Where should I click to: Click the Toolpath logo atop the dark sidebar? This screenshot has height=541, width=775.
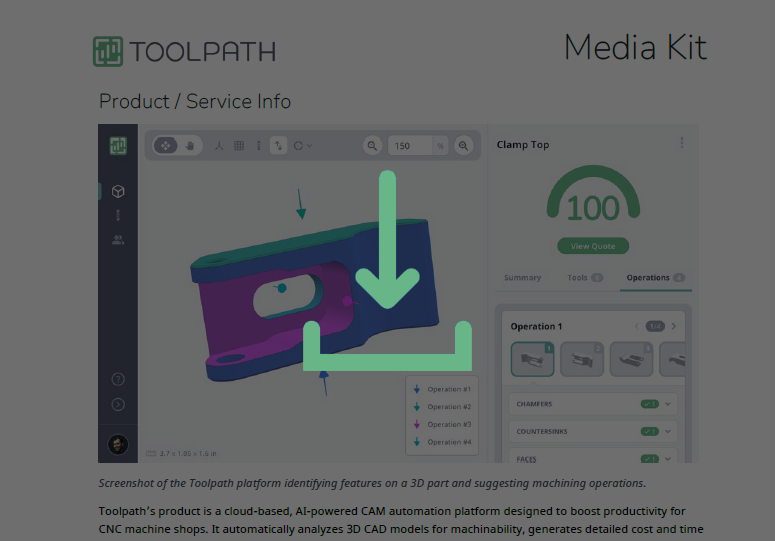(x=118, y=146)
